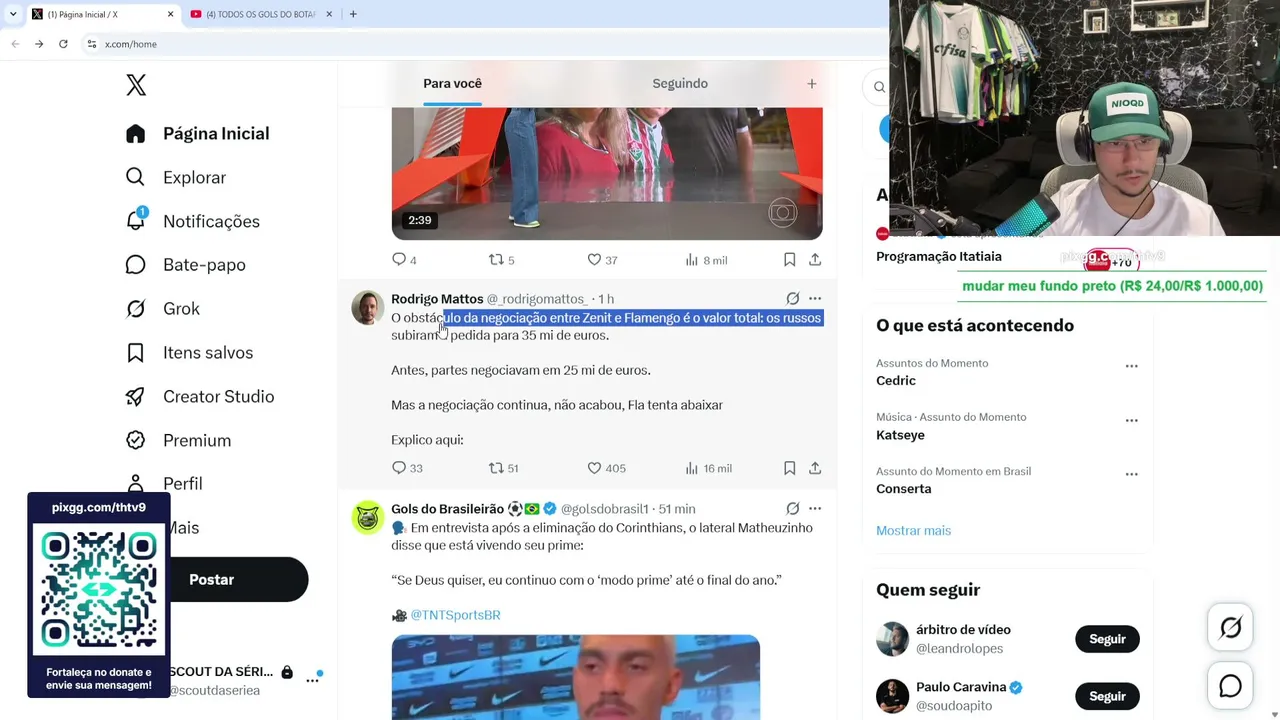Viewport: 1280px width, 720px height.
Task: Repost the Rodrigo Mattos post
Action: [496, 468]
